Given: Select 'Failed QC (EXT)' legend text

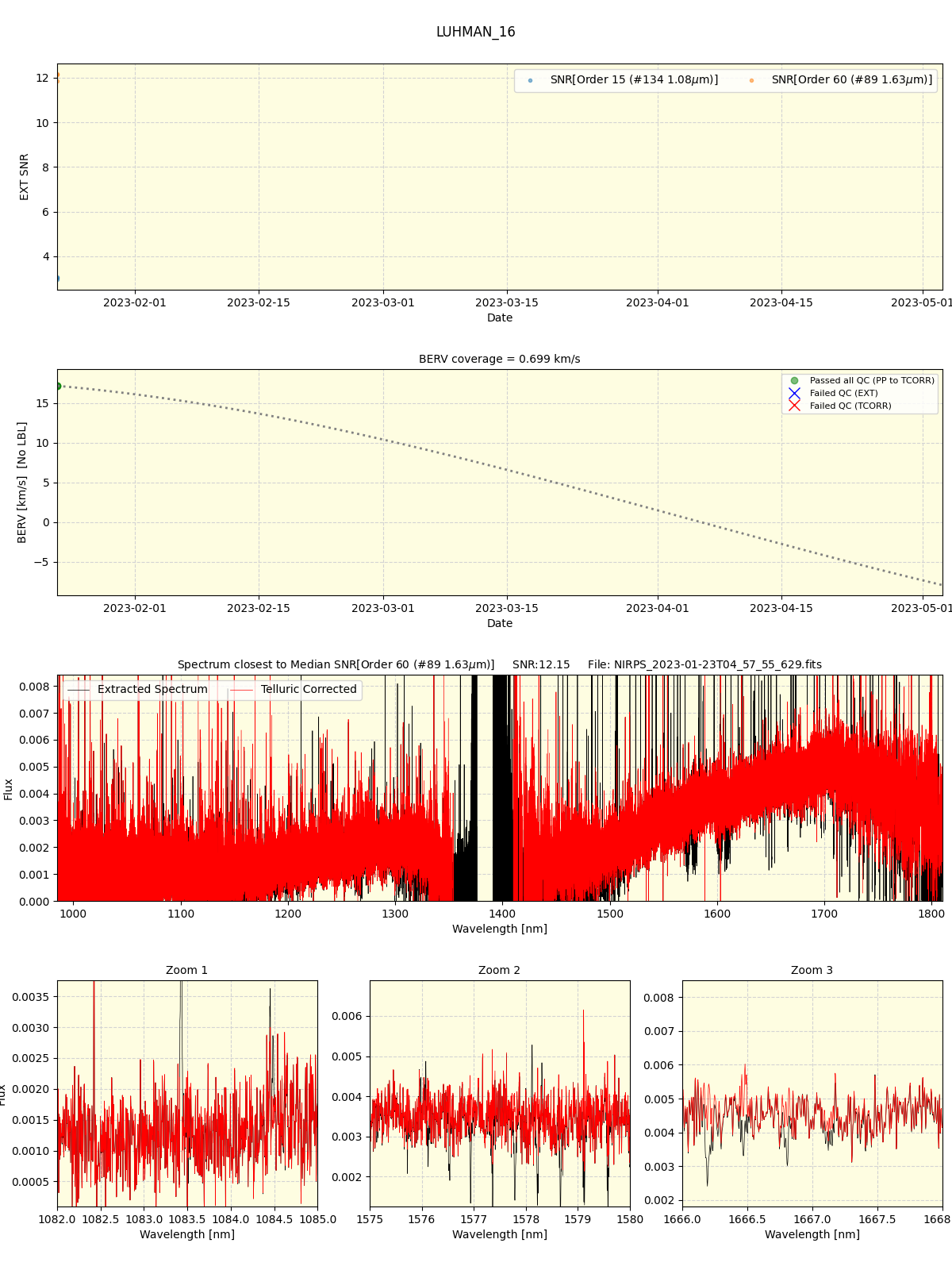Looking at the screenshot, I should point(843,393).
